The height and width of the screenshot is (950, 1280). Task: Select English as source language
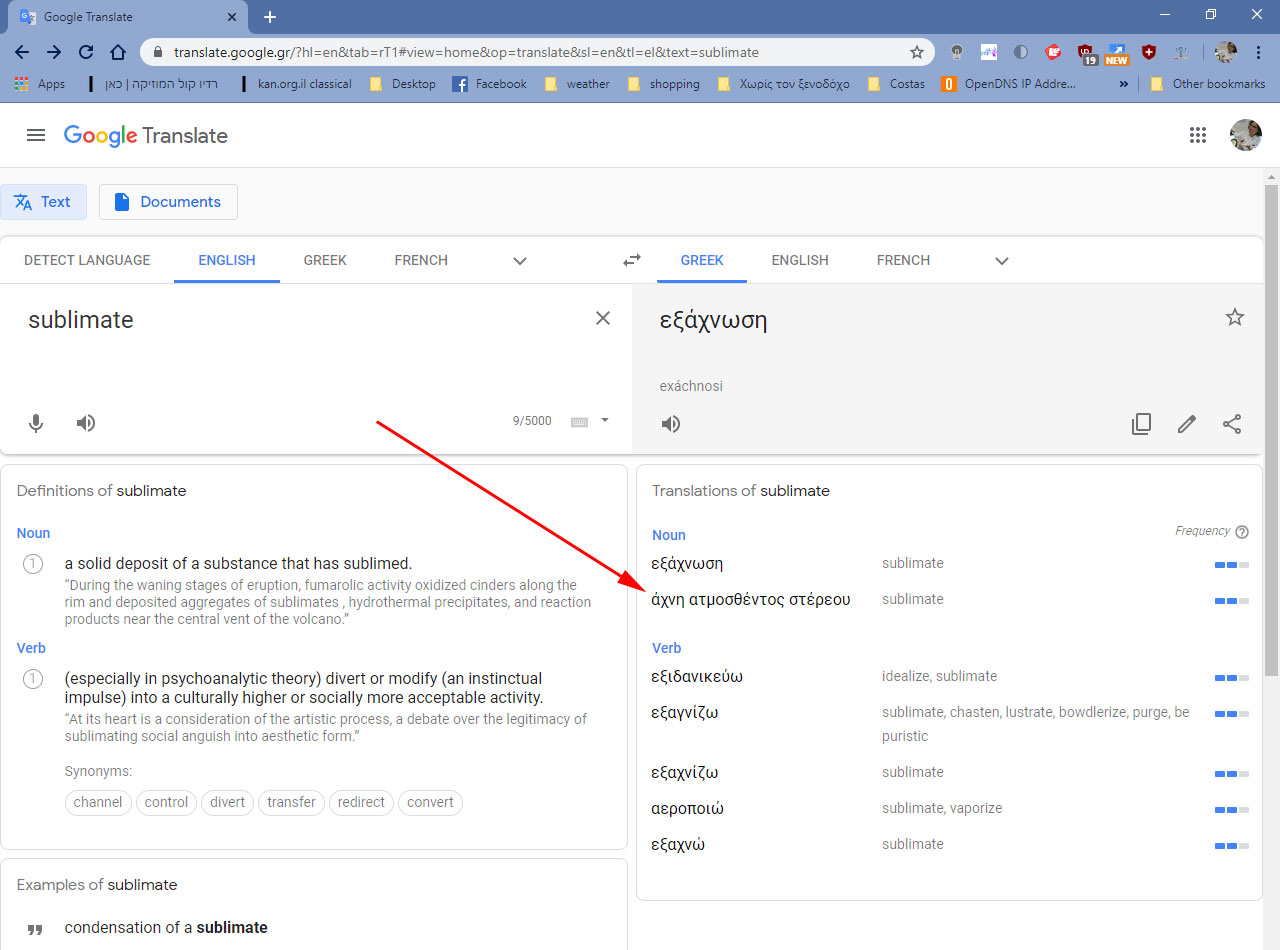(x=227, y=260)
